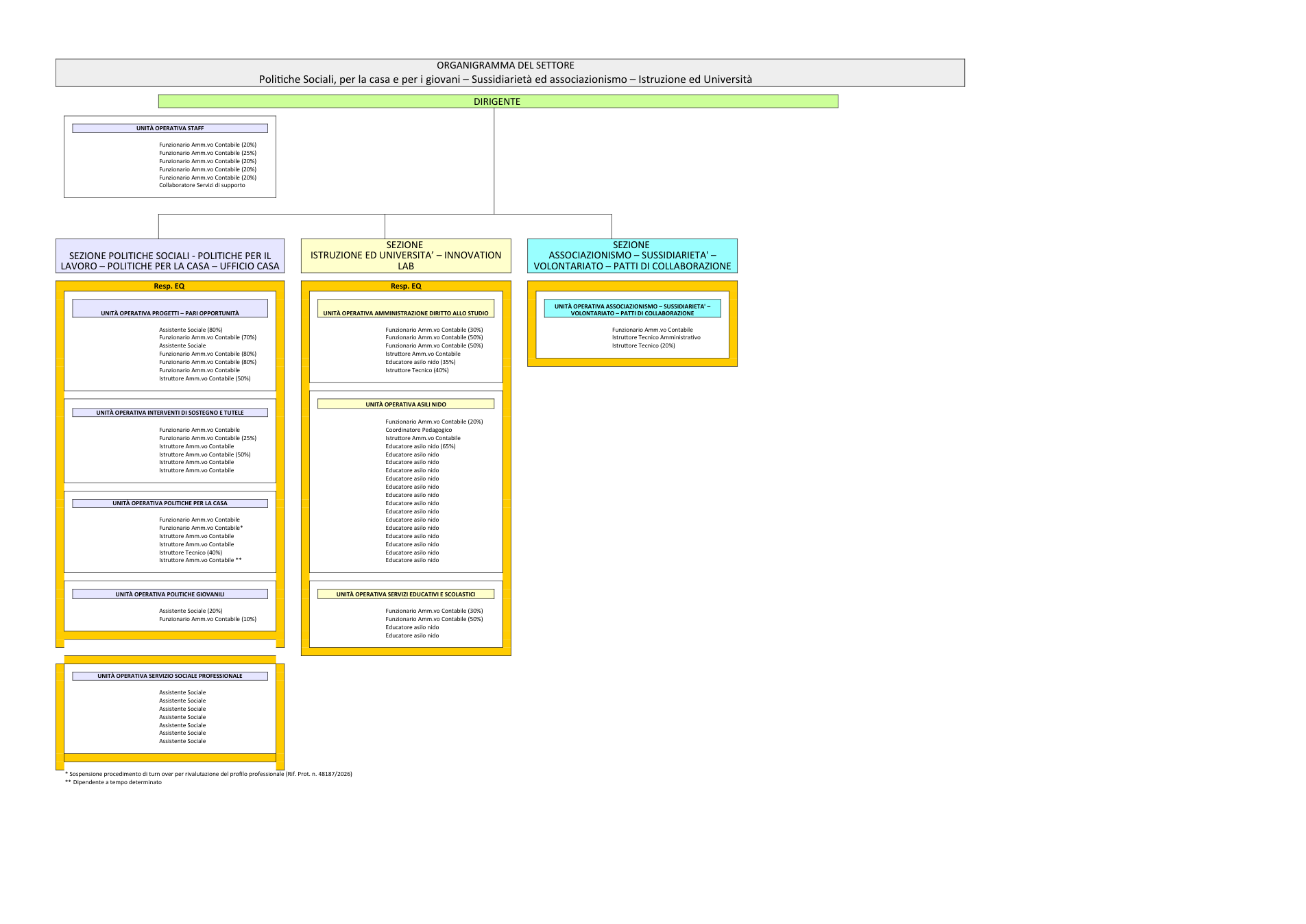The width and height of the screenshot is (1306, 924).
Task: Click the DIRIGENTE green box
Action: 498,101
